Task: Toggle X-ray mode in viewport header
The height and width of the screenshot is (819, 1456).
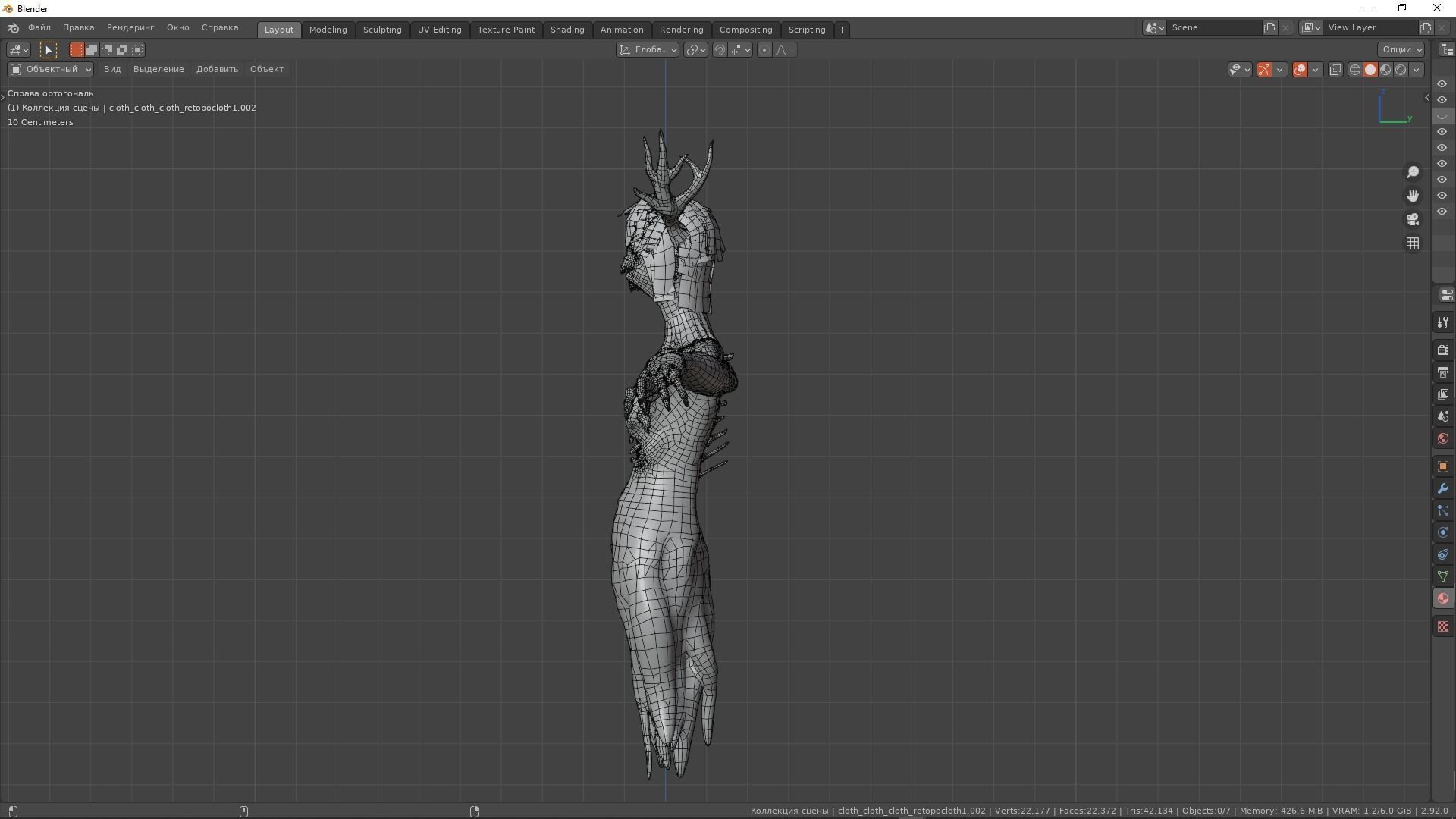Action: pos(1335,70)
